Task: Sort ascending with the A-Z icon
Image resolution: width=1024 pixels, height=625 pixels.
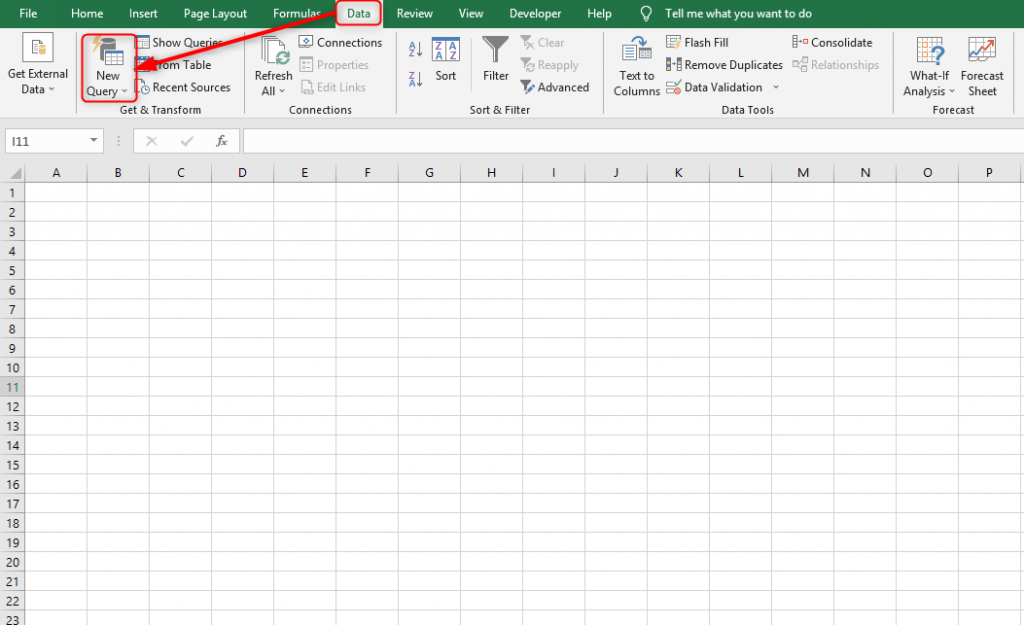Action: coord(415,47)
